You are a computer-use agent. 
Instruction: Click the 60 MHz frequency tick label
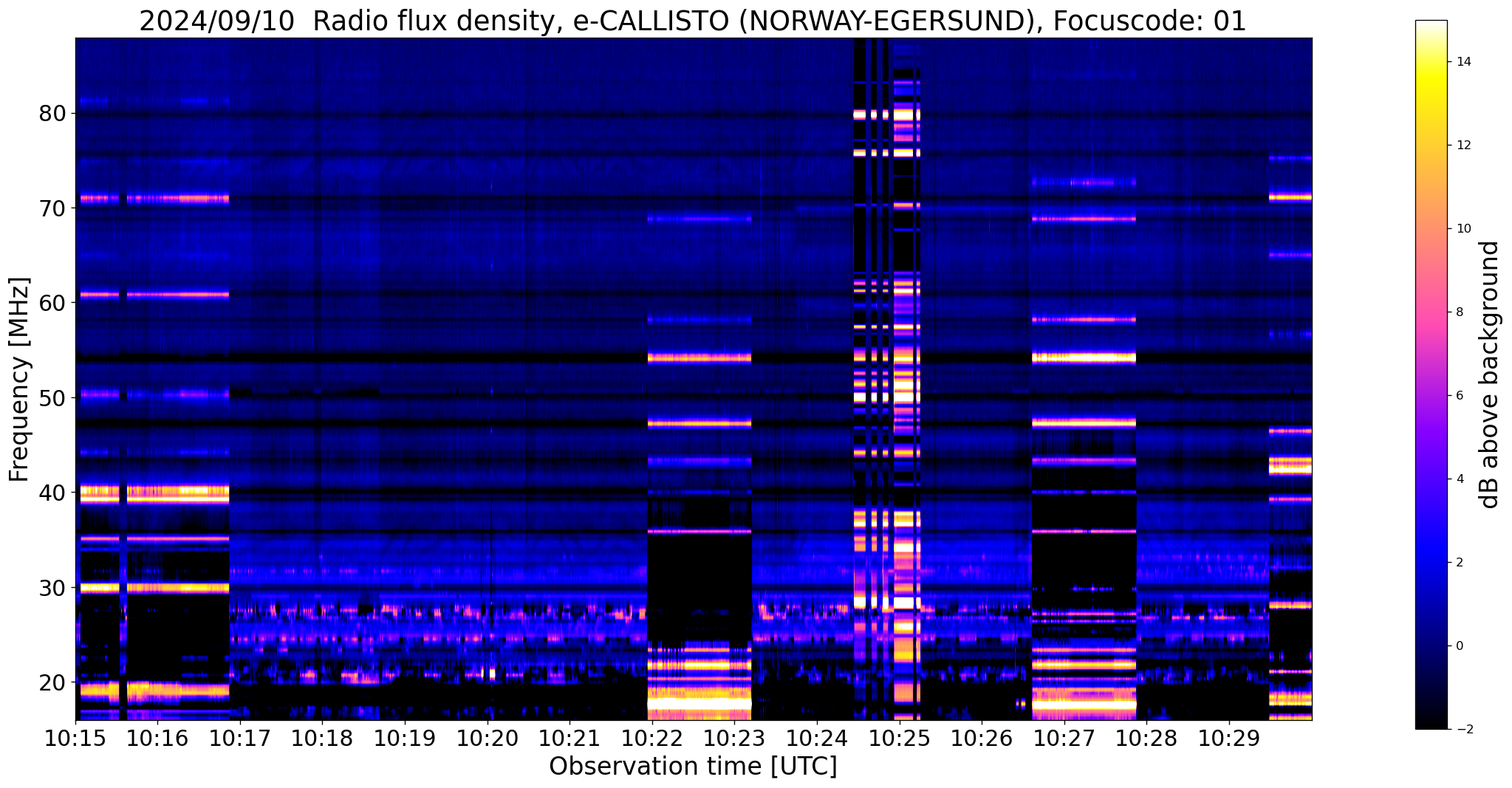click(x=53, y=303)
